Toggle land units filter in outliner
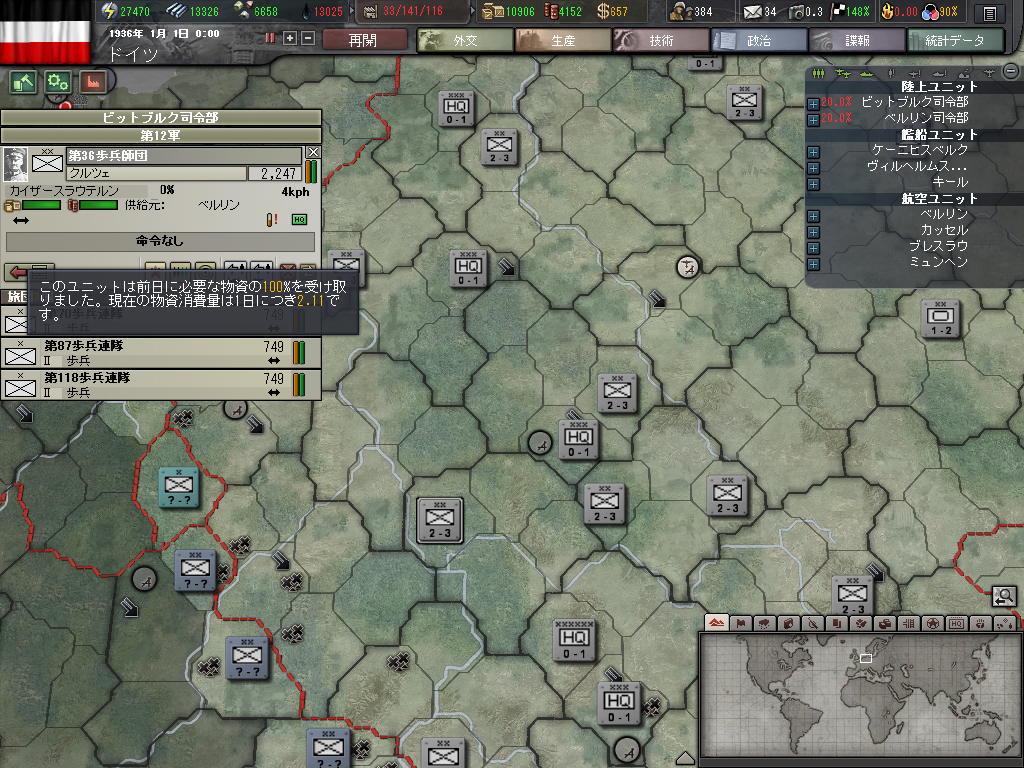This screenshot has width=1024, height=768. click(x=818, y=72)
